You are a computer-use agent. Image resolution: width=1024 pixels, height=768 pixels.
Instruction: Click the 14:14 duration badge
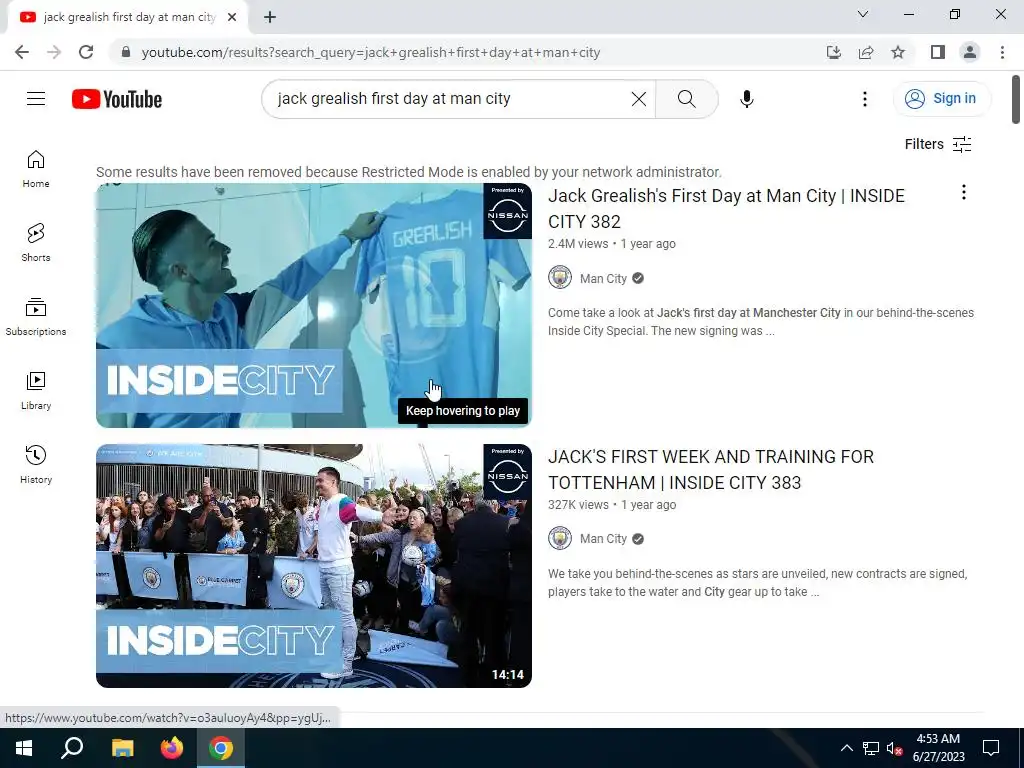click(508, 675)
